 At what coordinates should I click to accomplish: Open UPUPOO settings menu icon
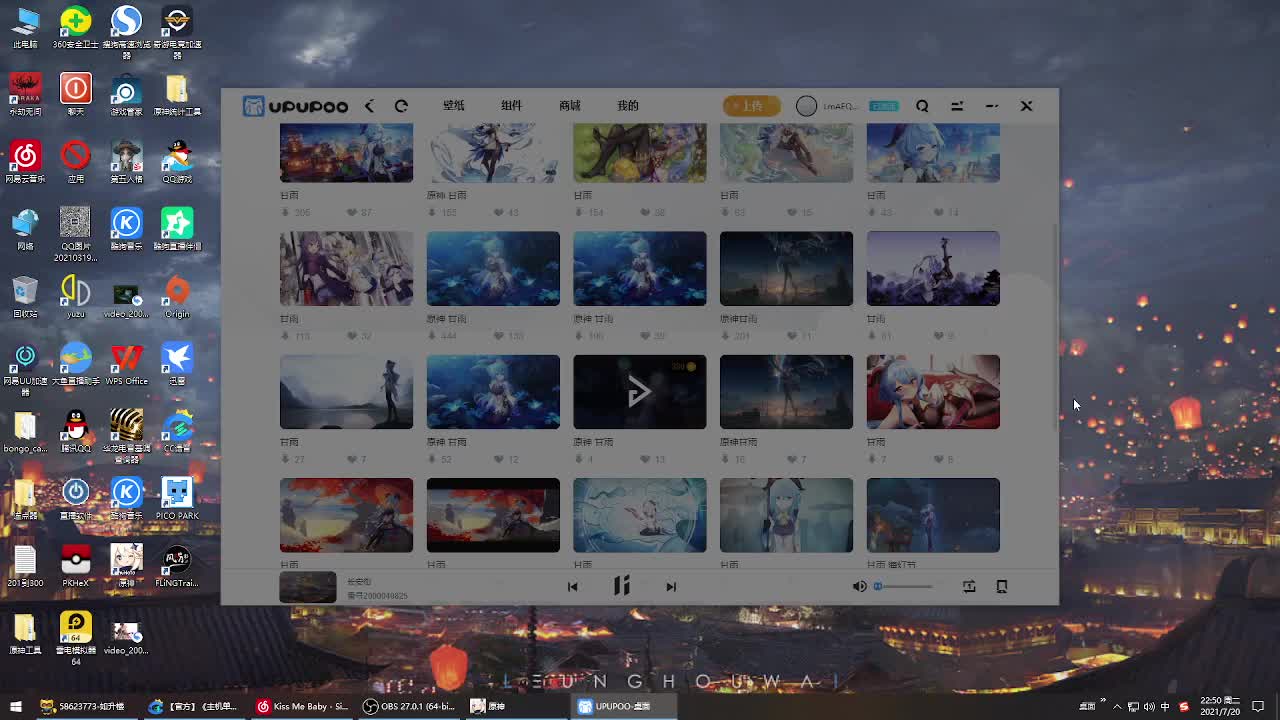click(957, 106)
